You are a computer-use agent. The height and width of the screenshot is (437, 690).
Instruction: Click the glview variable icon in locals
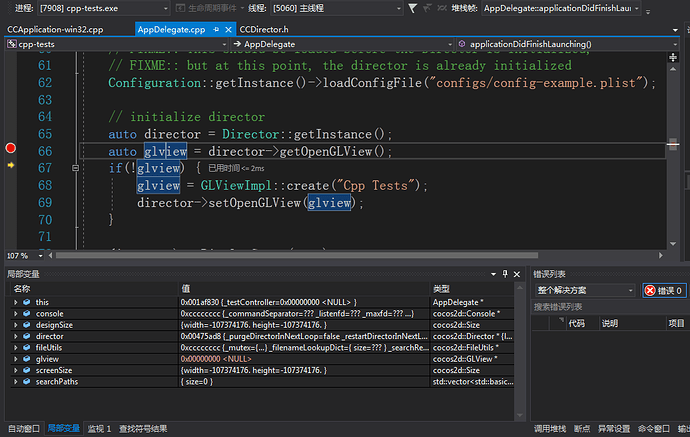pyautogui.click(x=26, y=357)
